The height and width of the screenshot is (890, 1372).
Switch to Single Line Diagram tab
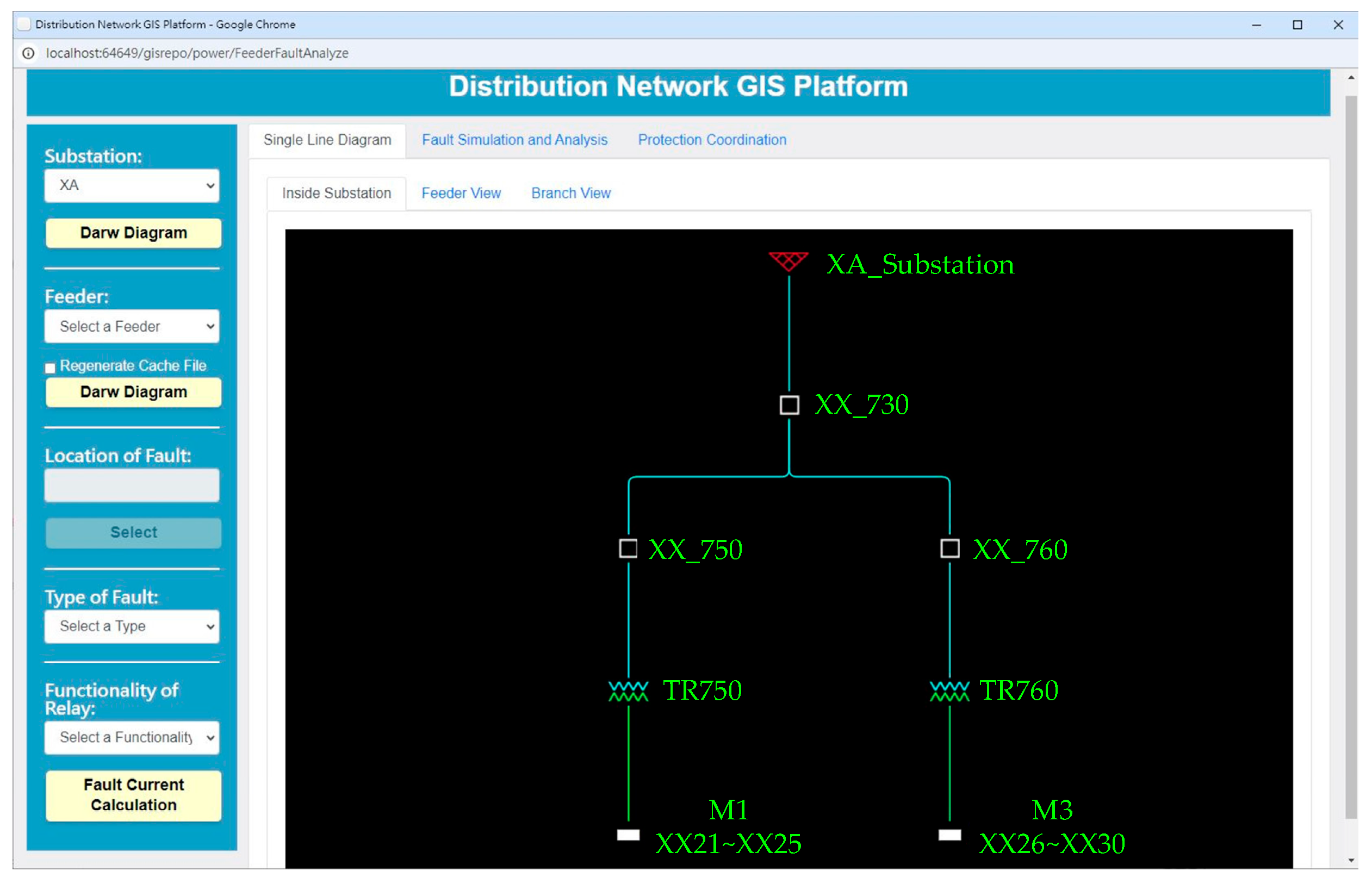click(327, 140)
